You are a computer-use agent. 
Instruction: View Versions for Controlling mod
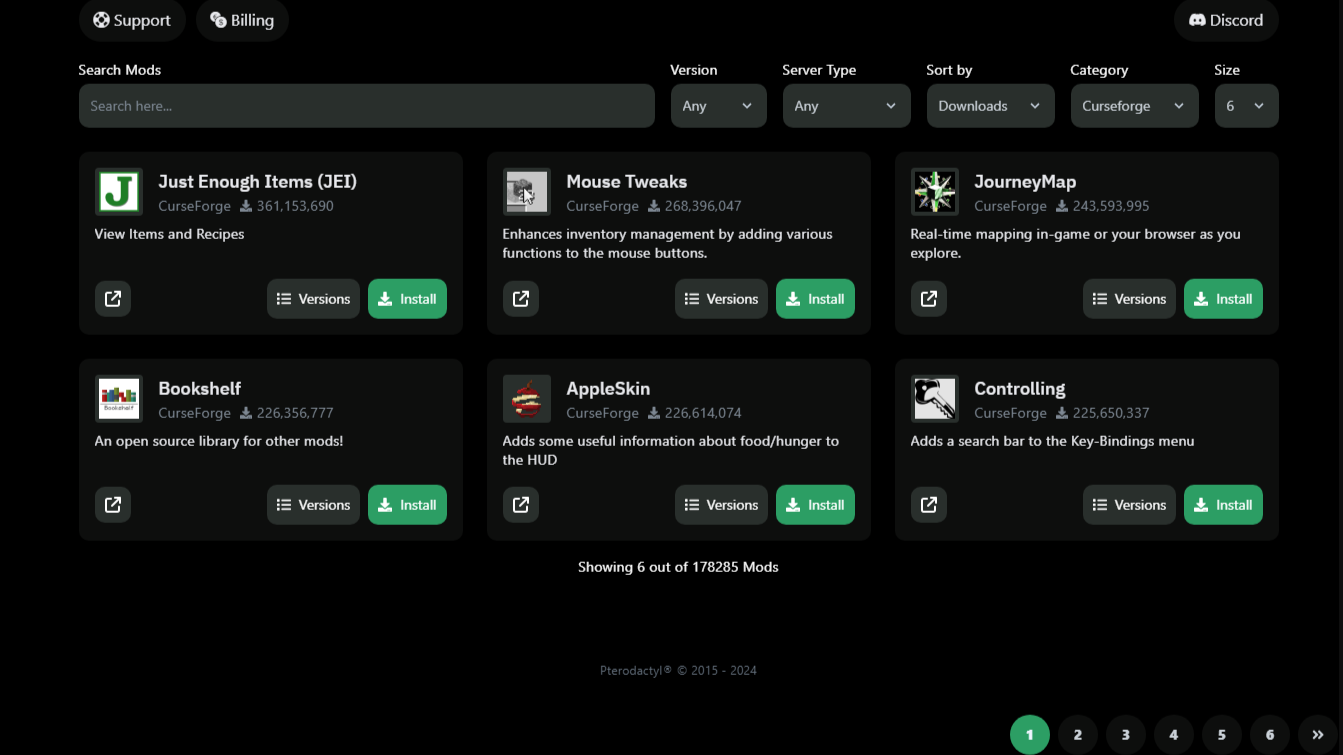tap(1129, 505)
